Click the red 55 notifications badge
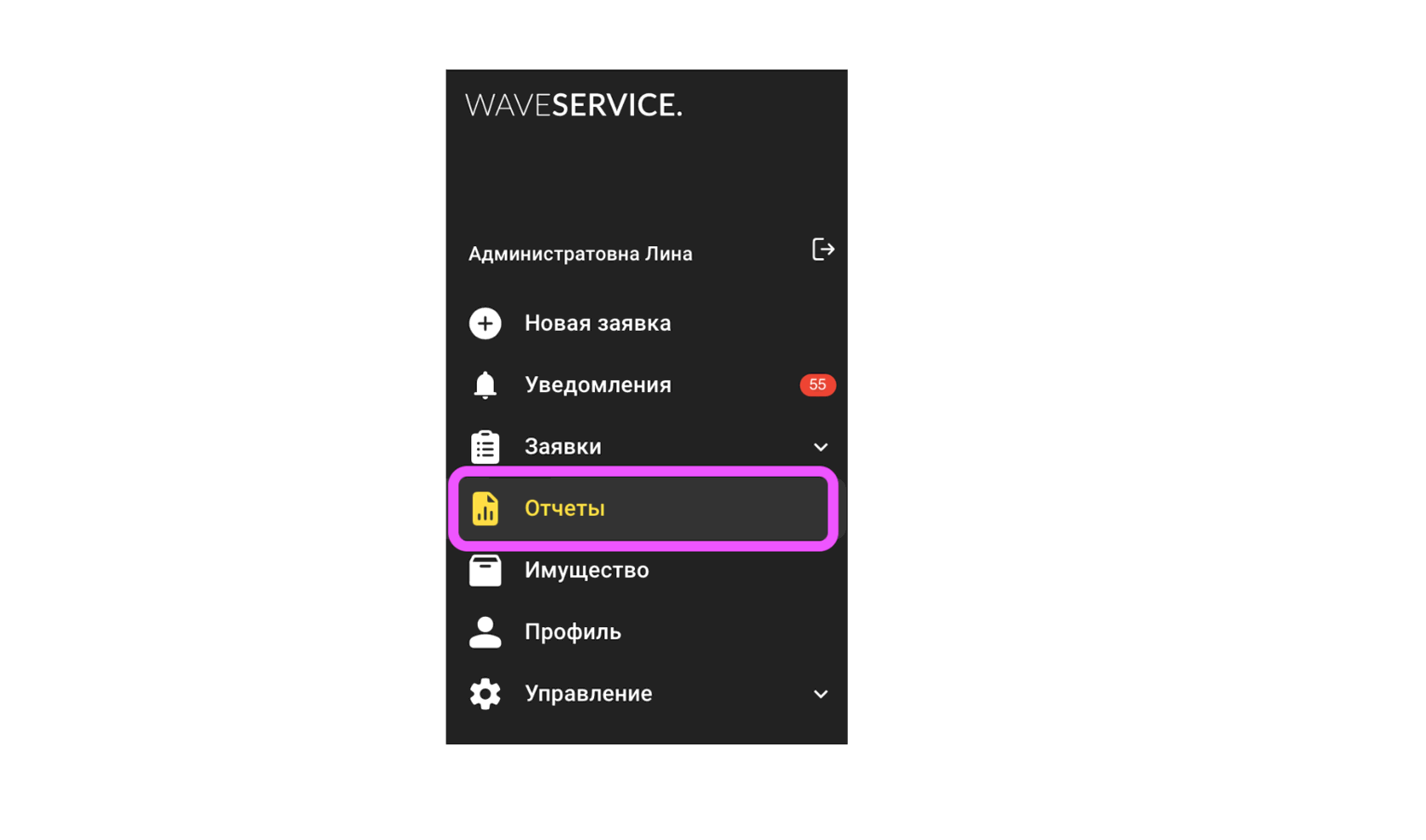Viewport: 1426px width, 840px height. point(817,385)
